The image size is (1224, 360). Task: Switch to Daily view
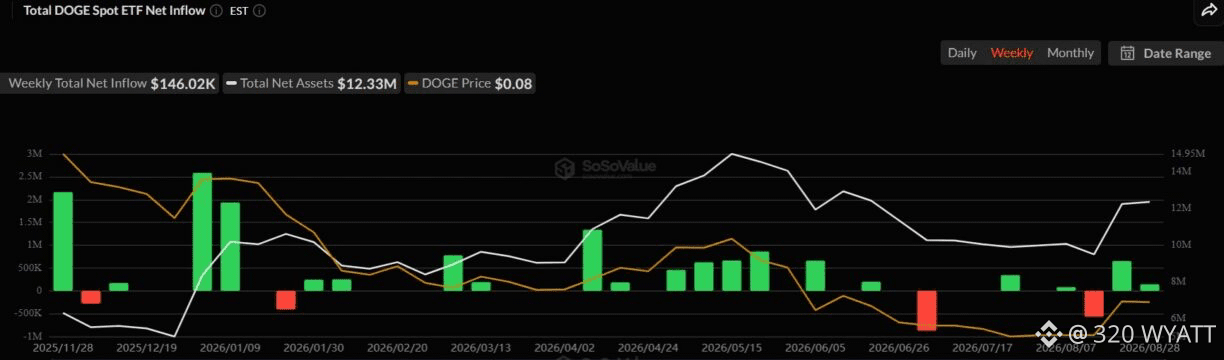point(962,53)
